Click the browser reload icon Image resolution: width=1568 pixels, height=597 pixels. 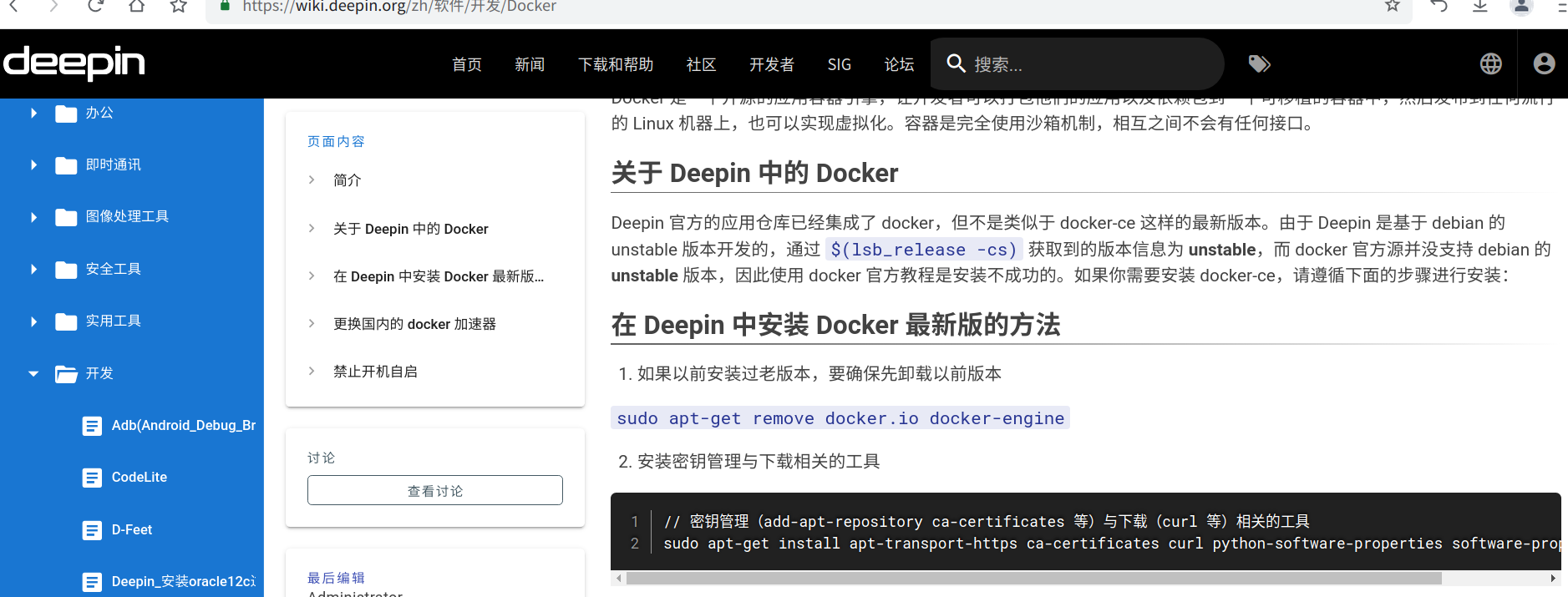(95, 6)
